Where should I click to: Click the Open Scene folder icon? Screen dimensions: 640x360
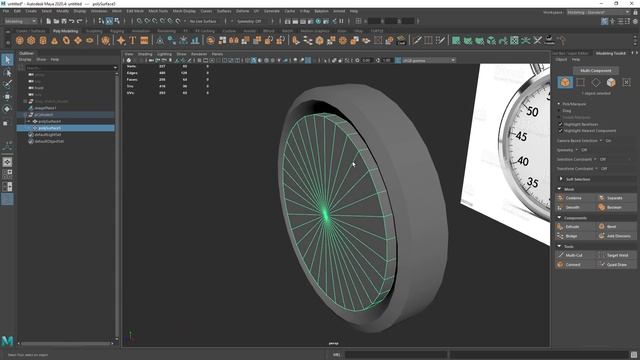tap(56, 21)
